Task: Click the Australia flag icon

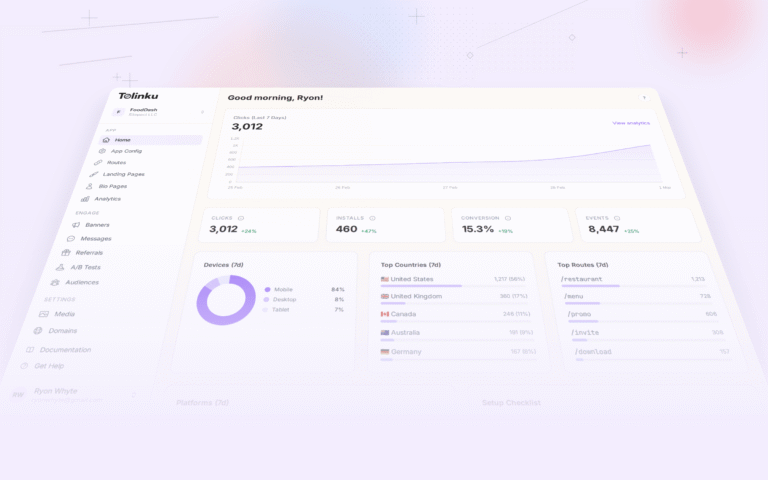Action: click(385, 333)
